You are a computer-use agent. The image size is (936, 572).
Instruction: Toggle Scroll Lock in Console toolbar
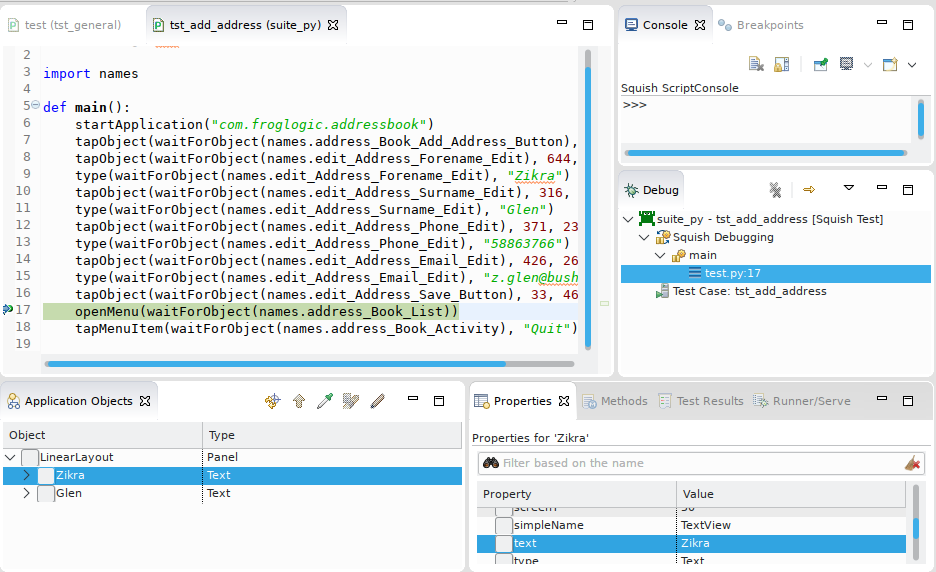781,64
